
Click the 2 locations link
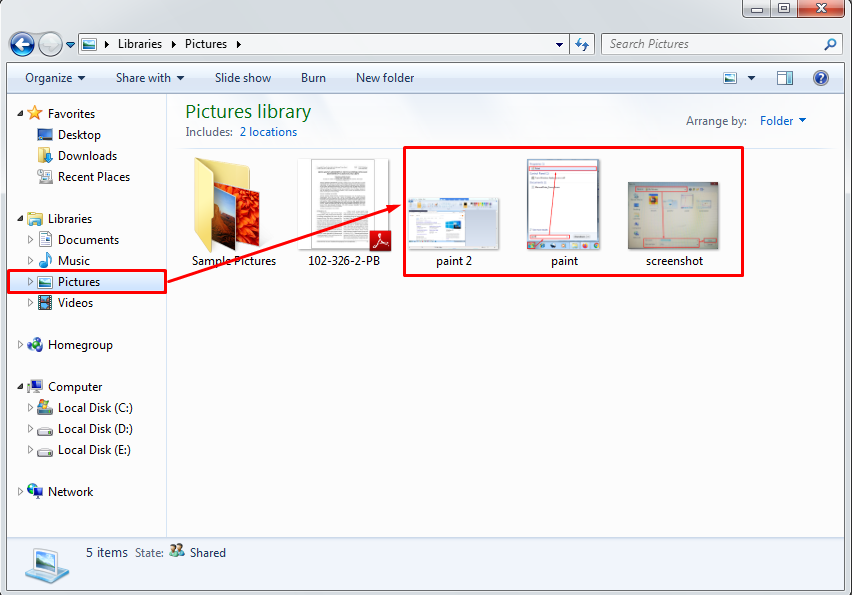click(268, 131)
